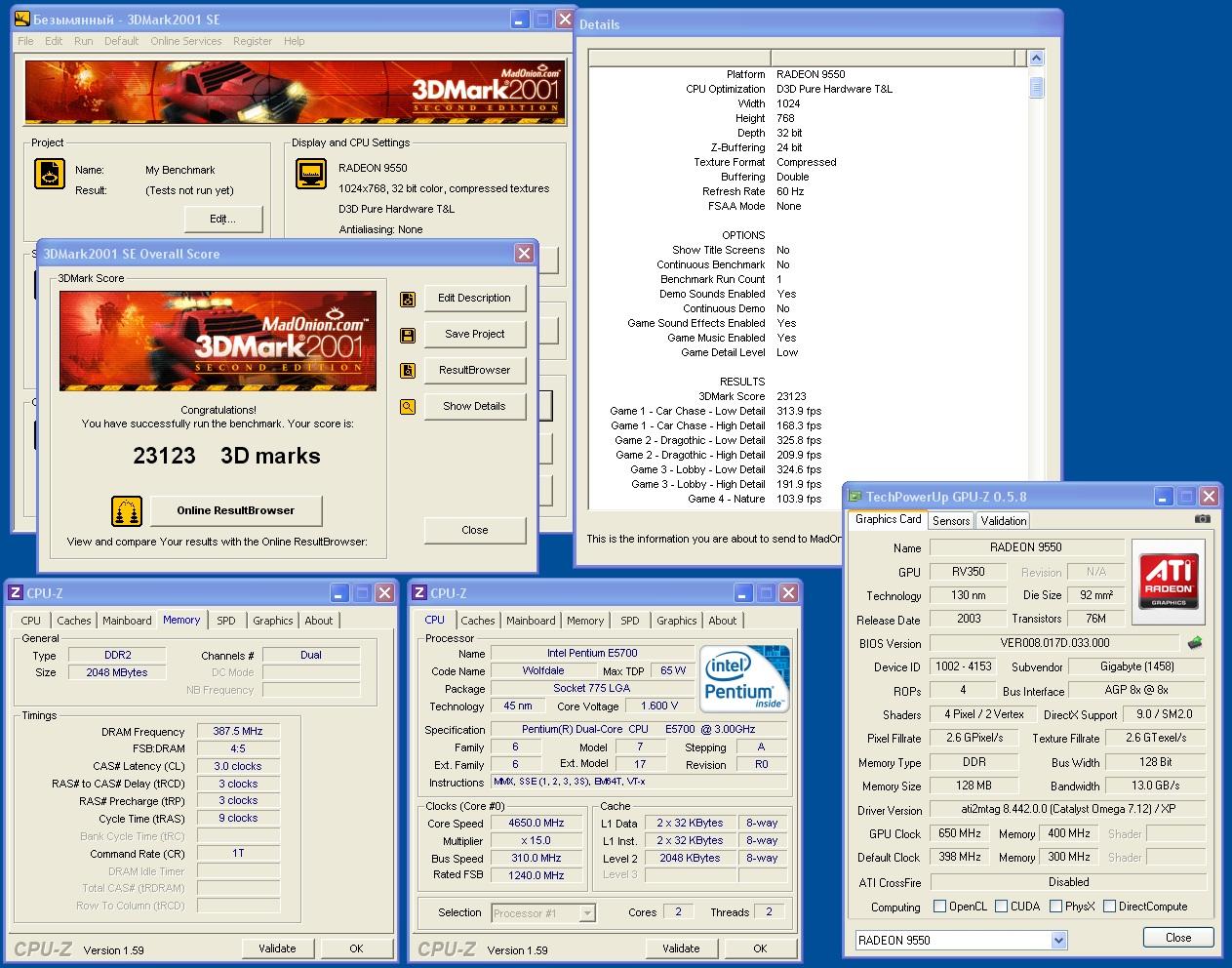1232x968 pixels.
Task: Click the Edit Description button
Action: [475, 299]
